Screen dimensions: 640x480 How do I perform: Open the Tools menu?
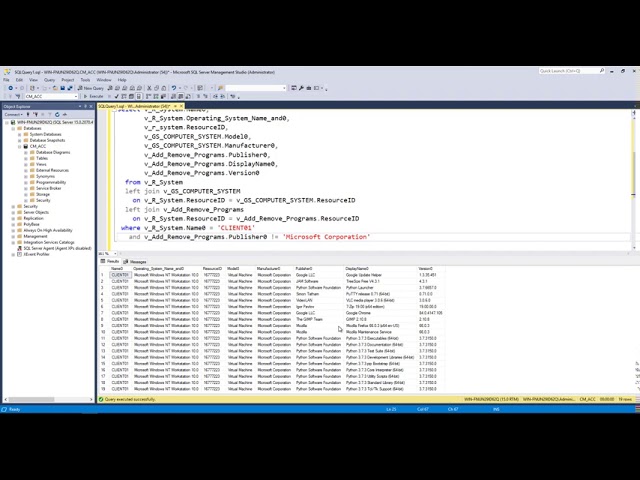pos(85,80)
